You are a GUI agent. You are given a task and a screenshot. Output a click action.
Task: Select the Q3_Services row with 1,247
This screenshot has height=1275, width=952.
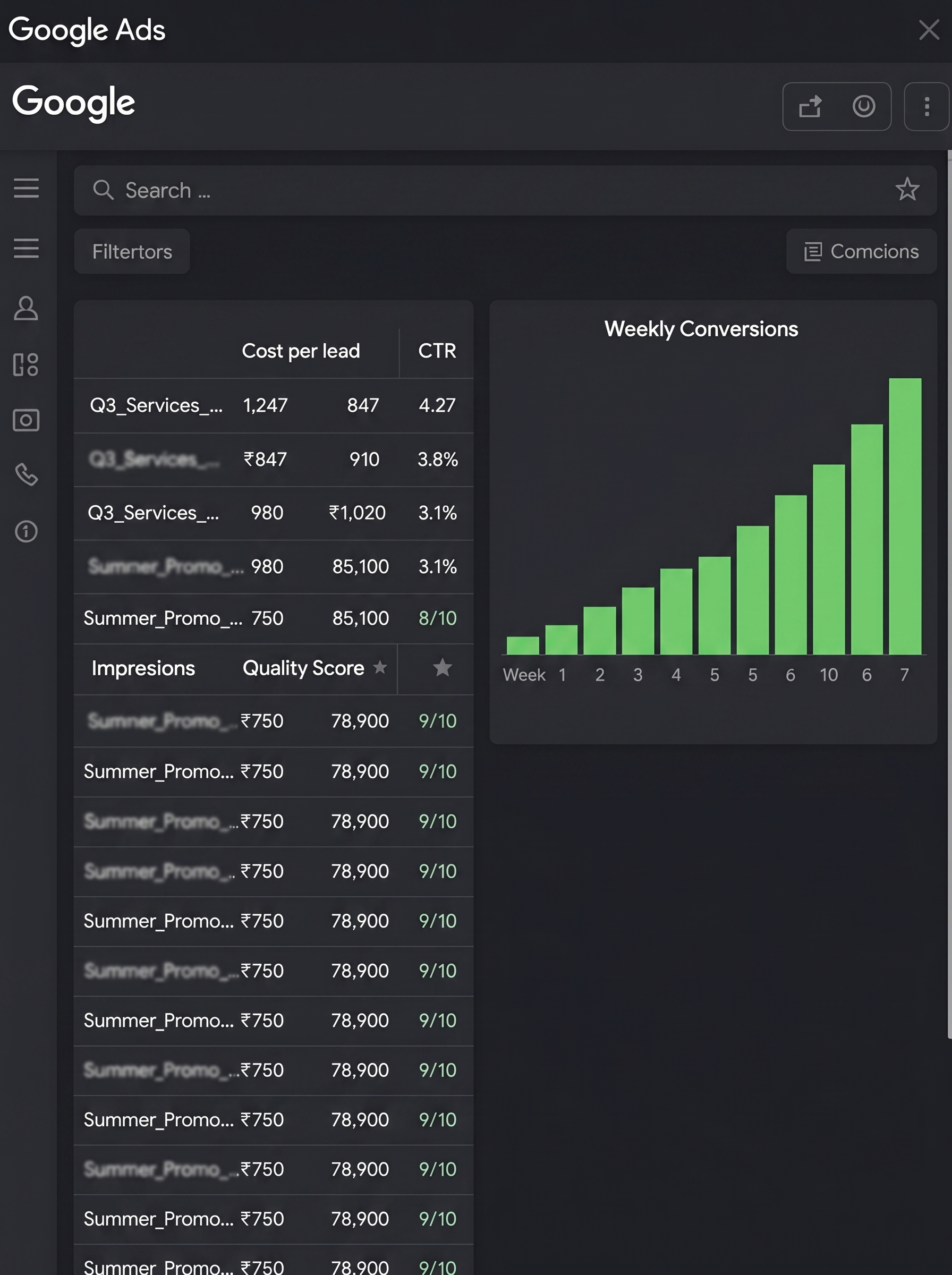click(274, 405)
